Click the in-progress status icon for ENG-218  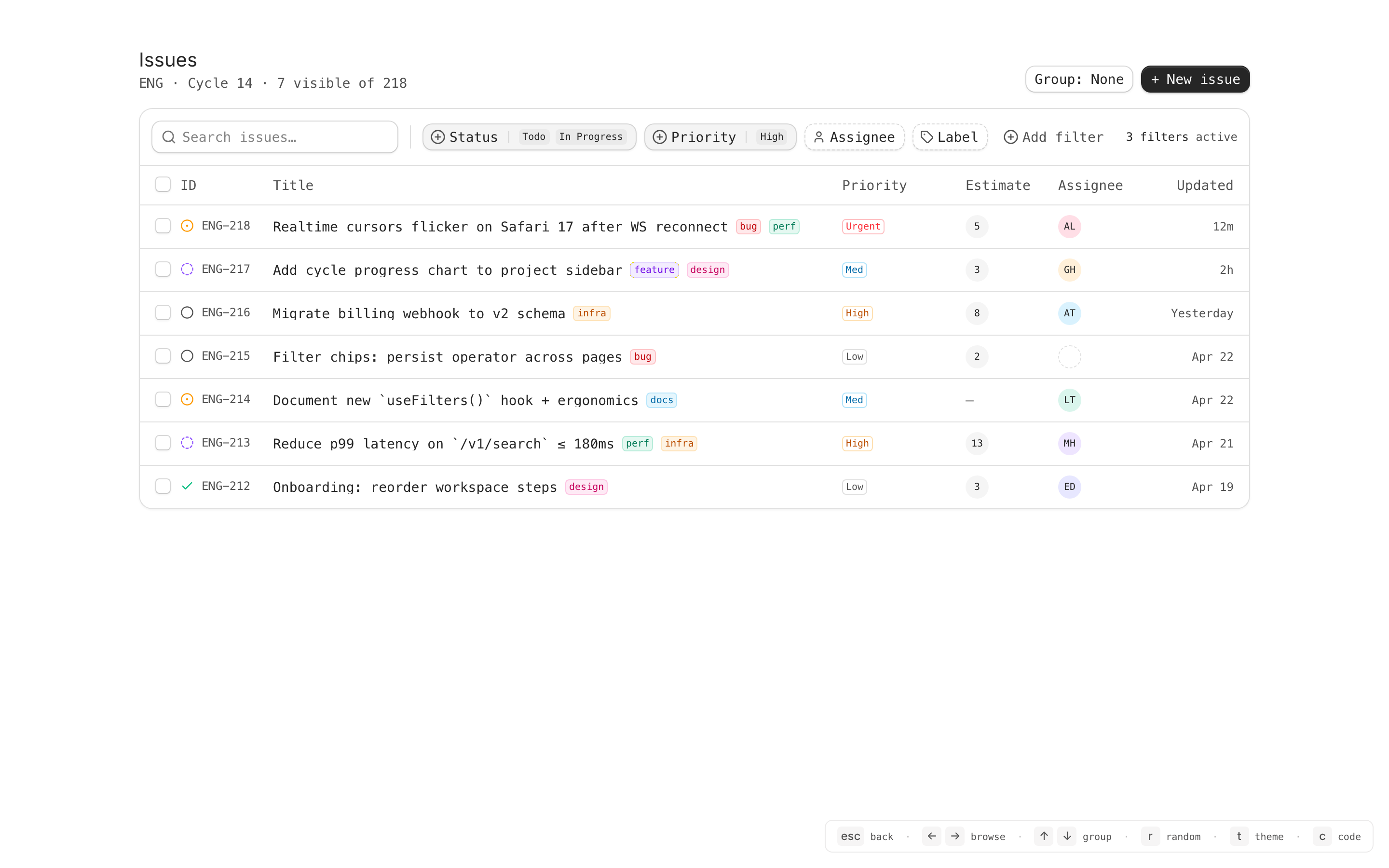click(187, 226)
